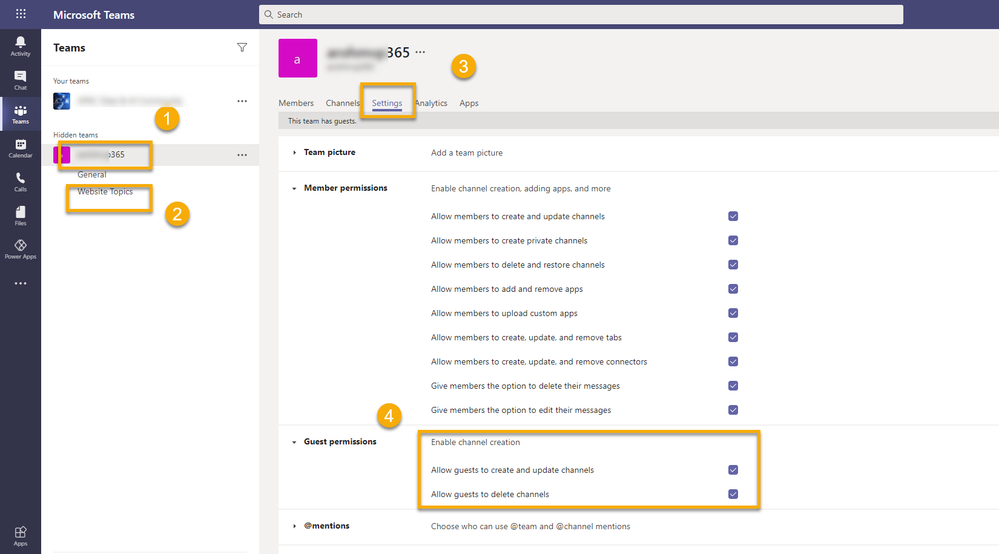Screen dimensions: 999x554
Task: Uncheck Allow members to create and update channels
Action: point(733,217)
